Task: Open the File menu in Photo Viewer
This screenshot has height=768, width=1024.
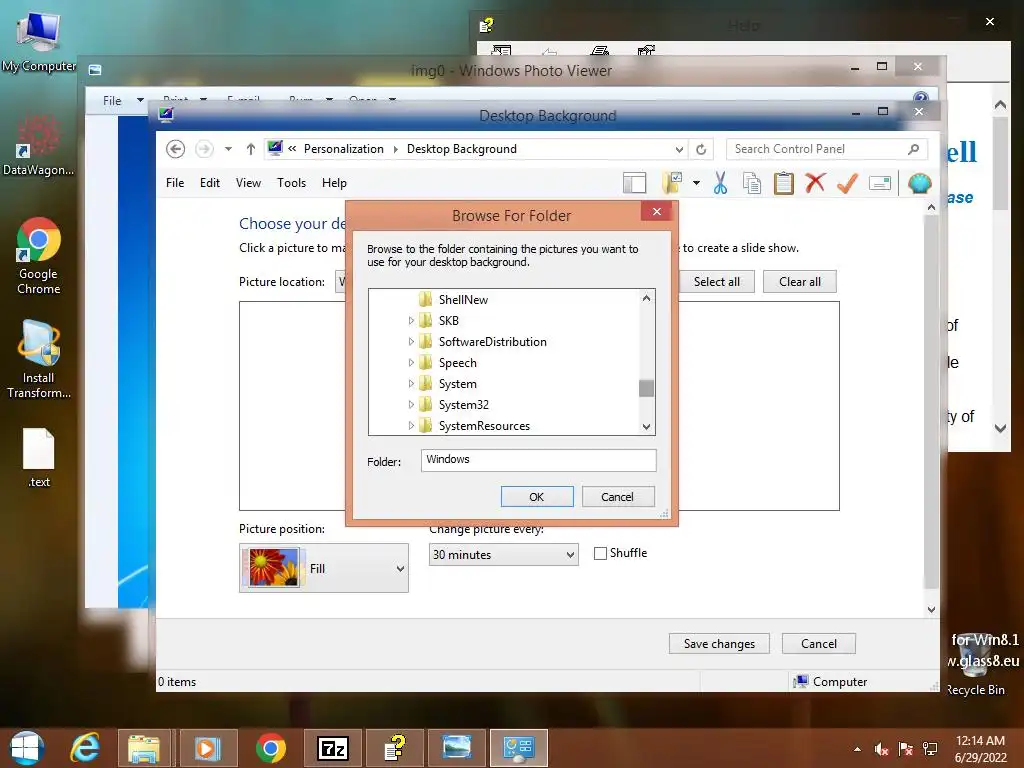Action: (112, 101)
